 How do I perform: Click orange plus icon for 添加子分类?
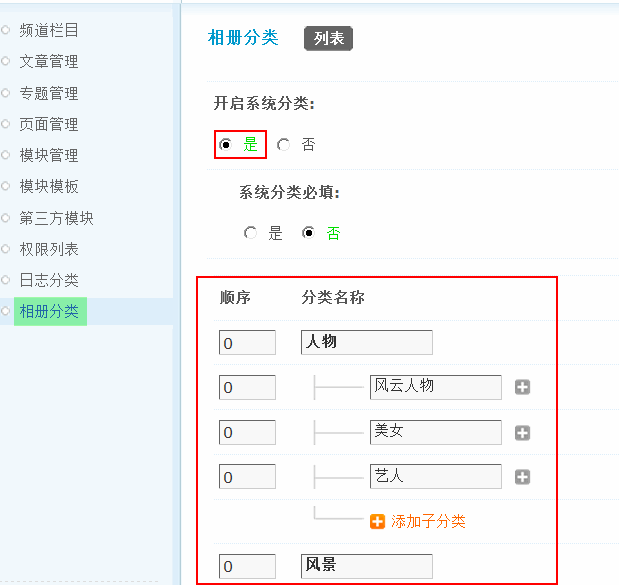377,521
